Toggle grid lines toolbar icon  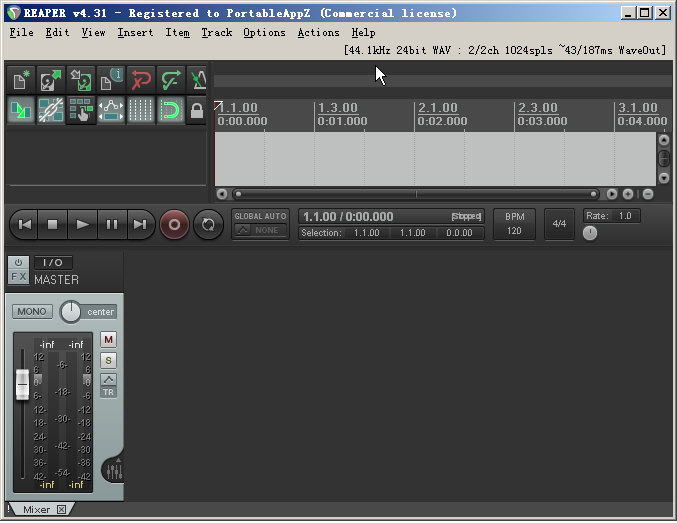click(141, 111)
